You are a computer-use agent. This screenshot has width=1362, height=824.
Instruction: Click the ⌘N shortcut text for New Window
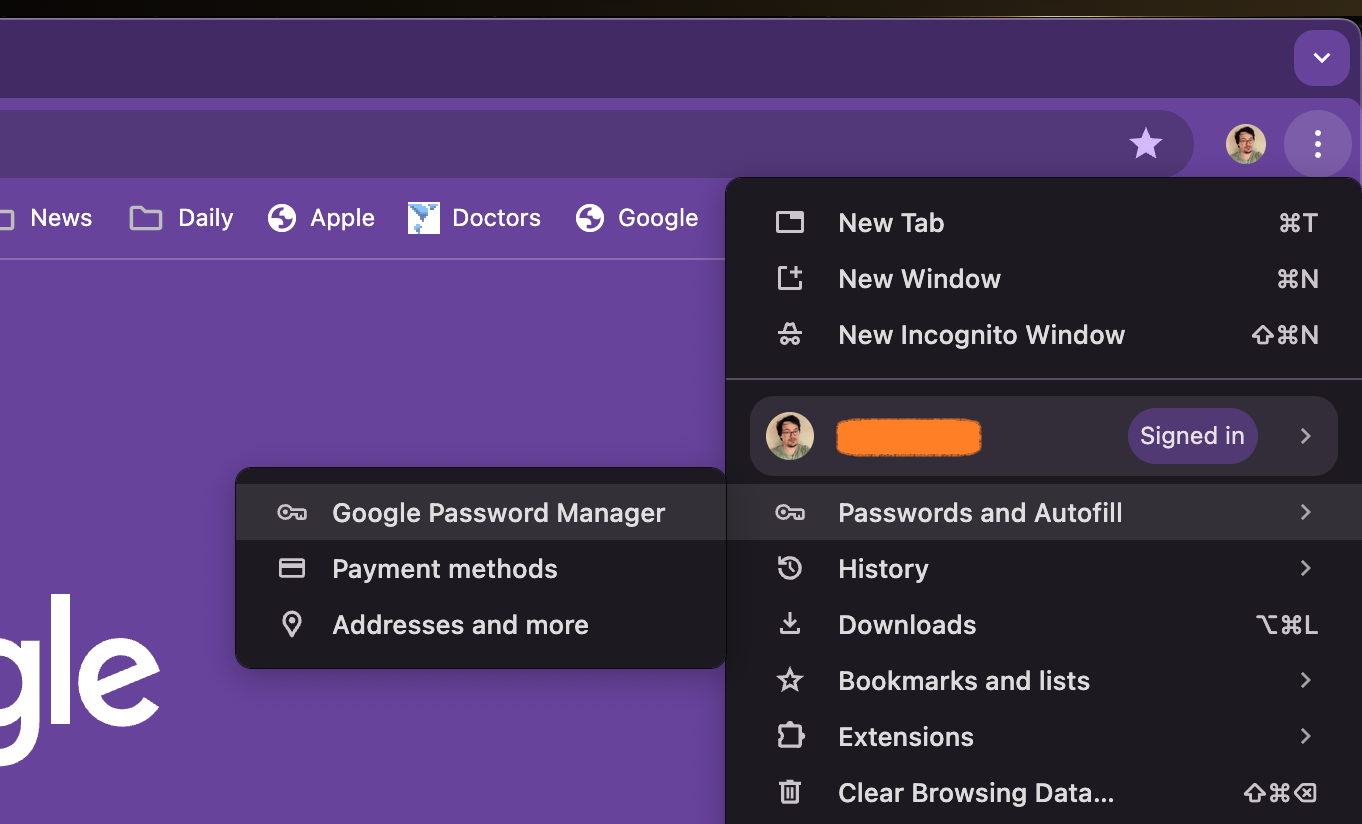[1298, 279]
